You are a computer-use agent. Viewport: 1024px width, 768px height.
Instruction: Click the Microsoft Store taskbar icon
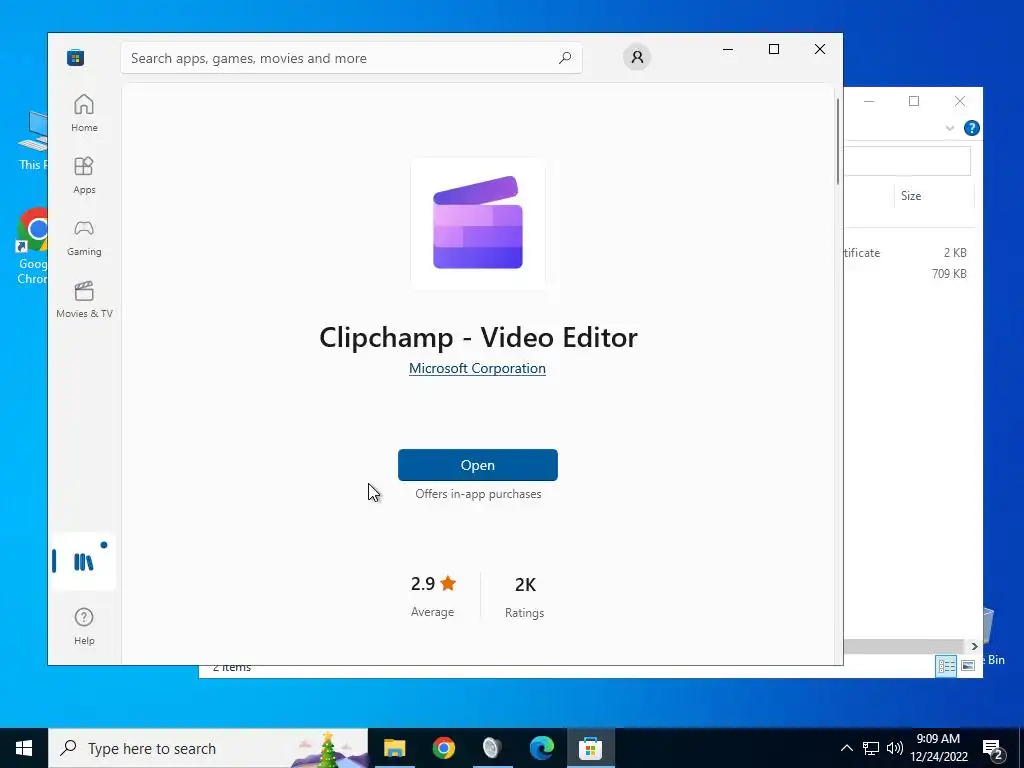(x=590, y=748)
